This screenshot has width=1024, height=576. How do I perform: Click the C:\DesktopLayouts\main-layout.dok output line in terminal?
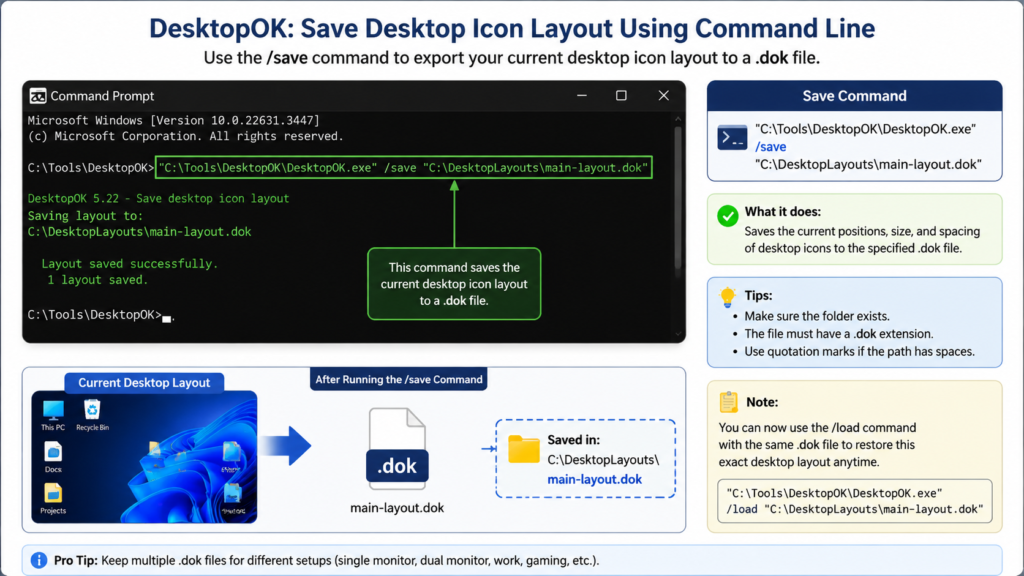[x=139, y=232]
